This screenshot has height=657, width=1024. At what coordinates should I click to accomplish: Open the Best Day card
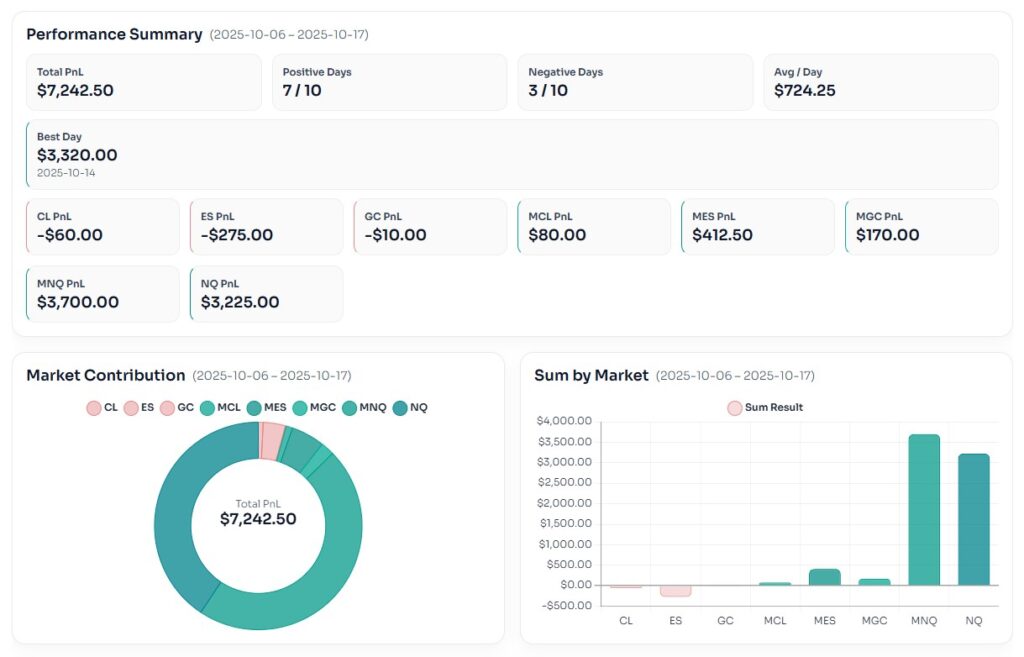tap(512, 154)
